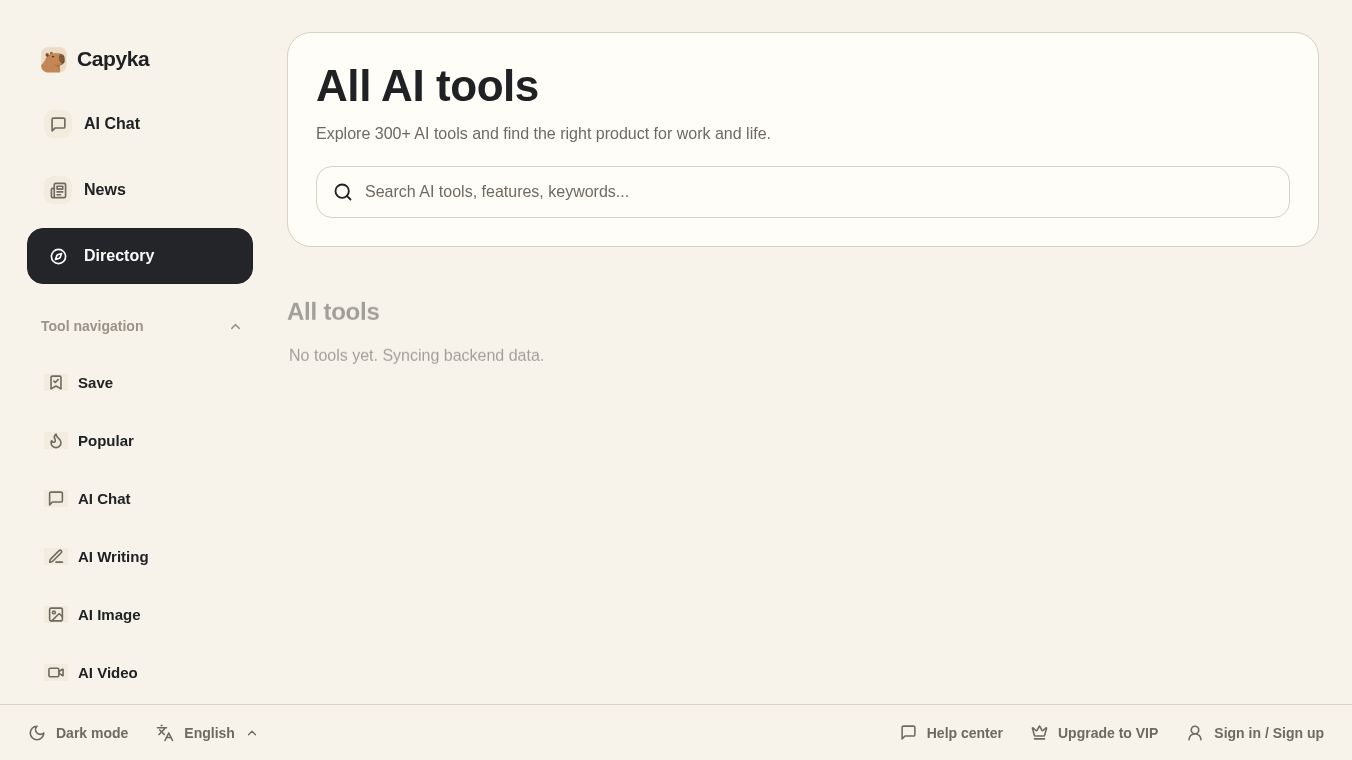Click Upgrade to VIP

pos(1094,733)
